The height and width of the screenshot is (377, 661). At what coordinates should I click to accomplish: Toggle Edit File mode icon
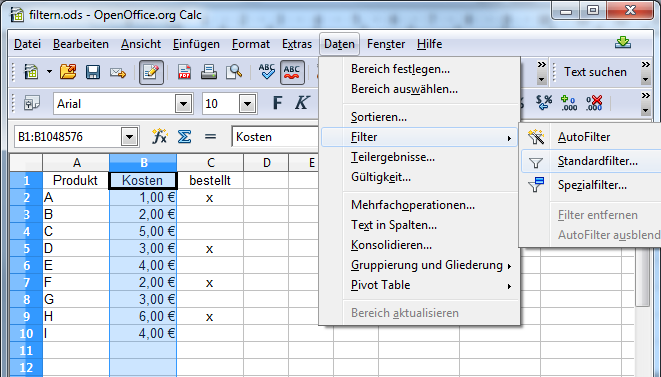tap(151, 72)
